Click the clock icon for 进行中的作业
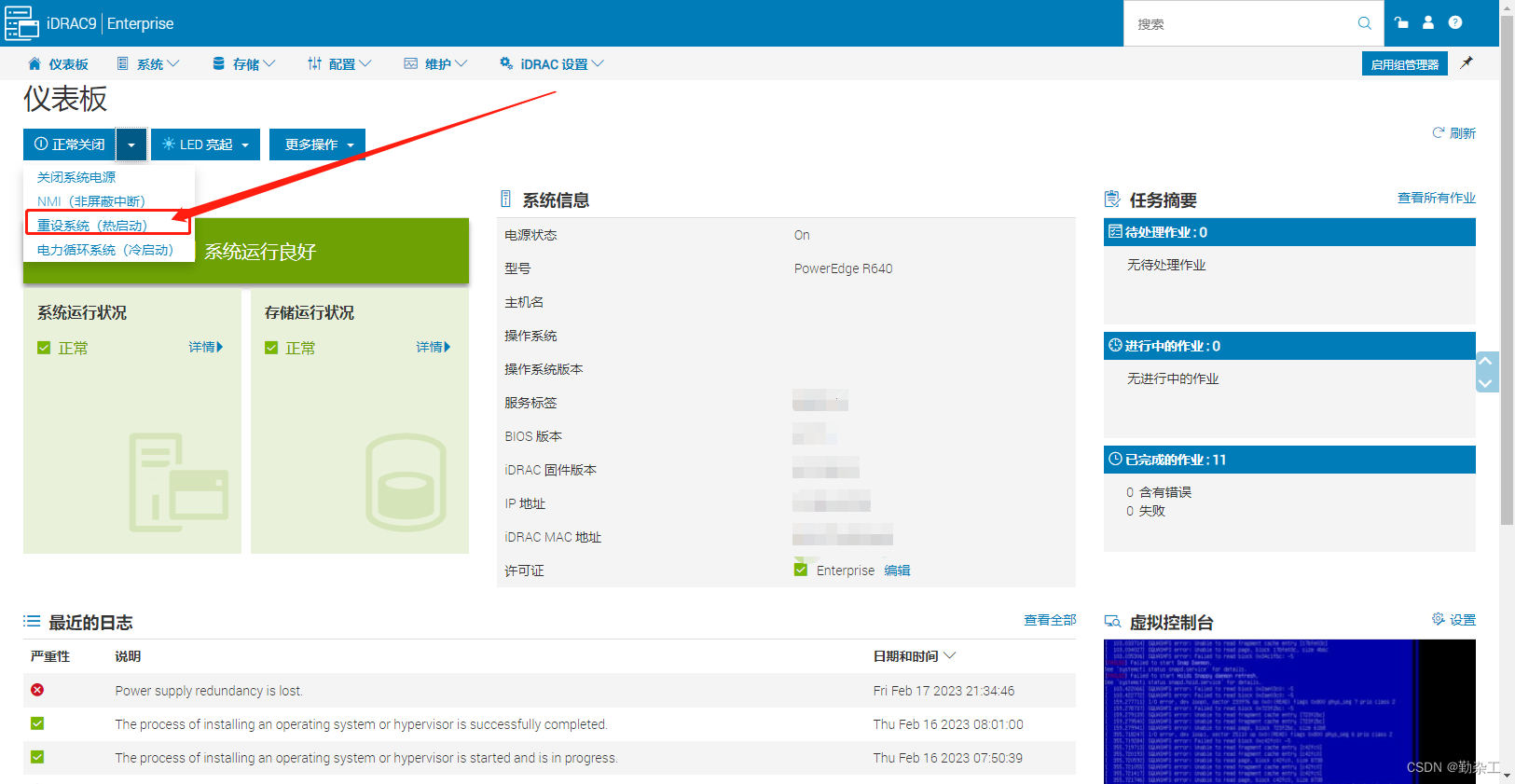This screenshot has width=1515, height=784. pos(1115,345)
